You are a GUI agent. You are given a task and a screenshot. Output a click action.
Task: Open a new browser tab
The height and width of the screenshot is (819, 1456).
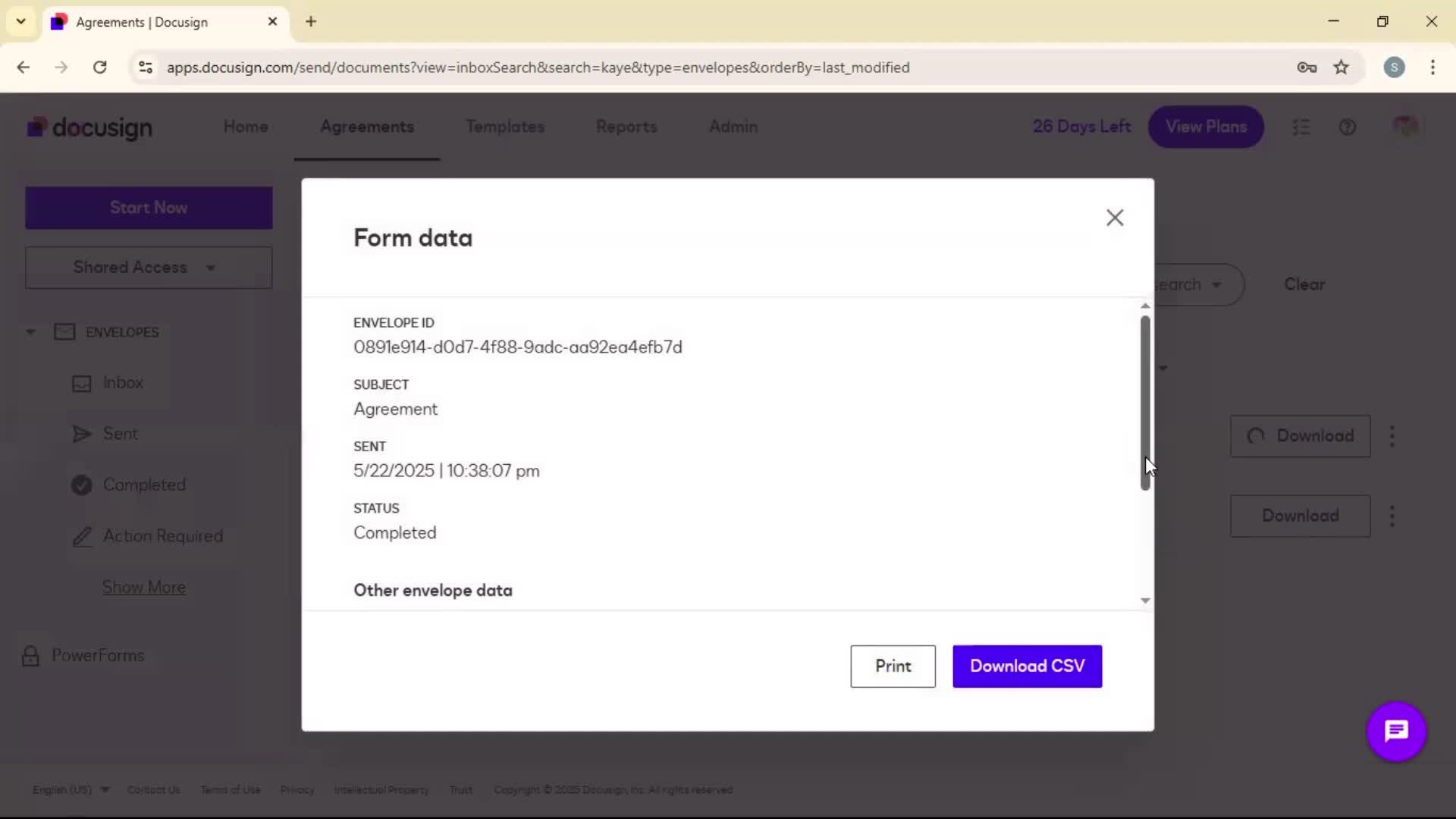tap(311, 21)
